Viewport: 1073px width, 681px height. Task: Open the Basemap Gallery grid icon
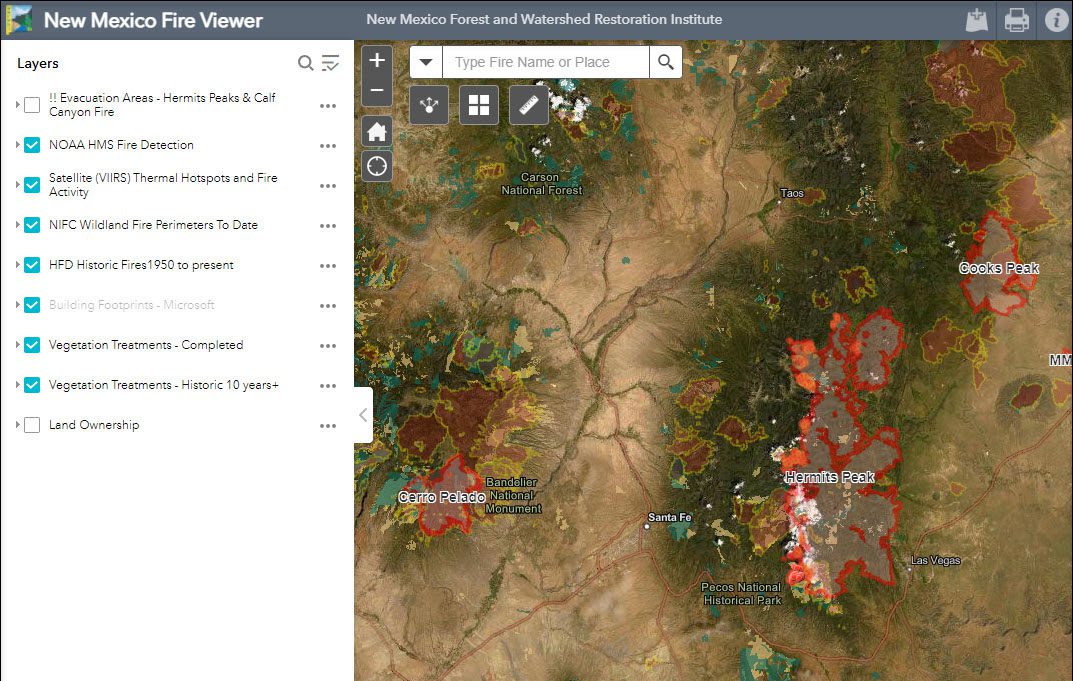click(x=478, y=104)
